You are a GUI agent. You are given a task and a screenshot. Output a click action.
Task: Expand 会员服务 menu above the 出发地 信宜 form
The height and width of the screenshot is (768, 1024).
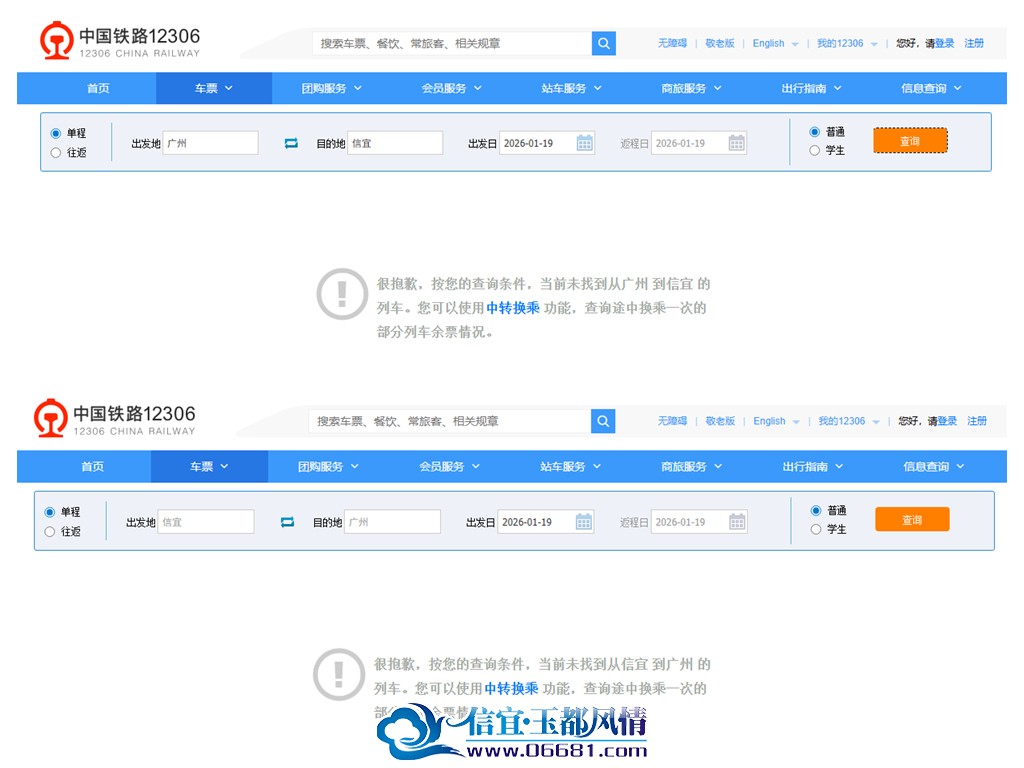click(x=449, y=466)
